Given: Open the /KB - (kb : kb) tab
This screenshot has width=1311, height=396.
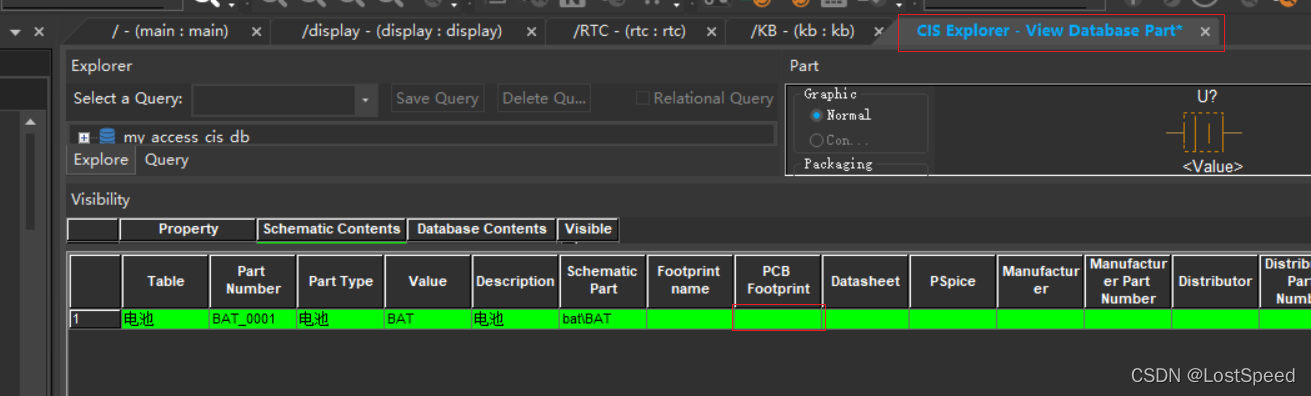Looking at the screenshot, I should pyautogui.click(x=803, y=31).
